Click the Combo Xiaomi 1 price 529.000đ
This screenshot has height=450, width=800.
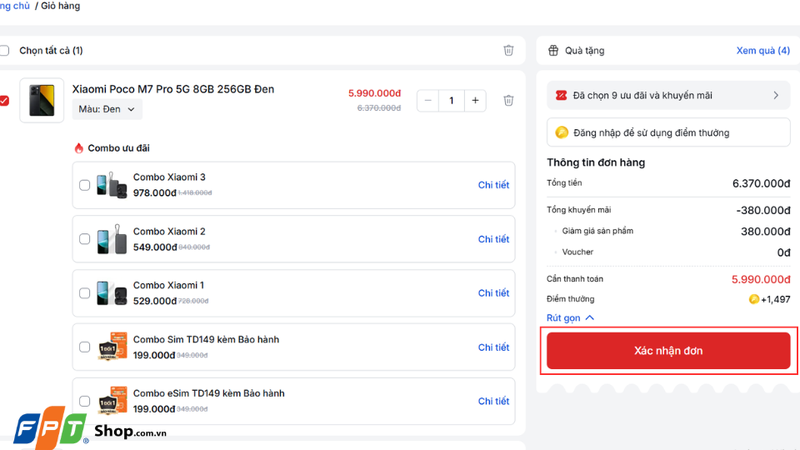coord(155,301)
